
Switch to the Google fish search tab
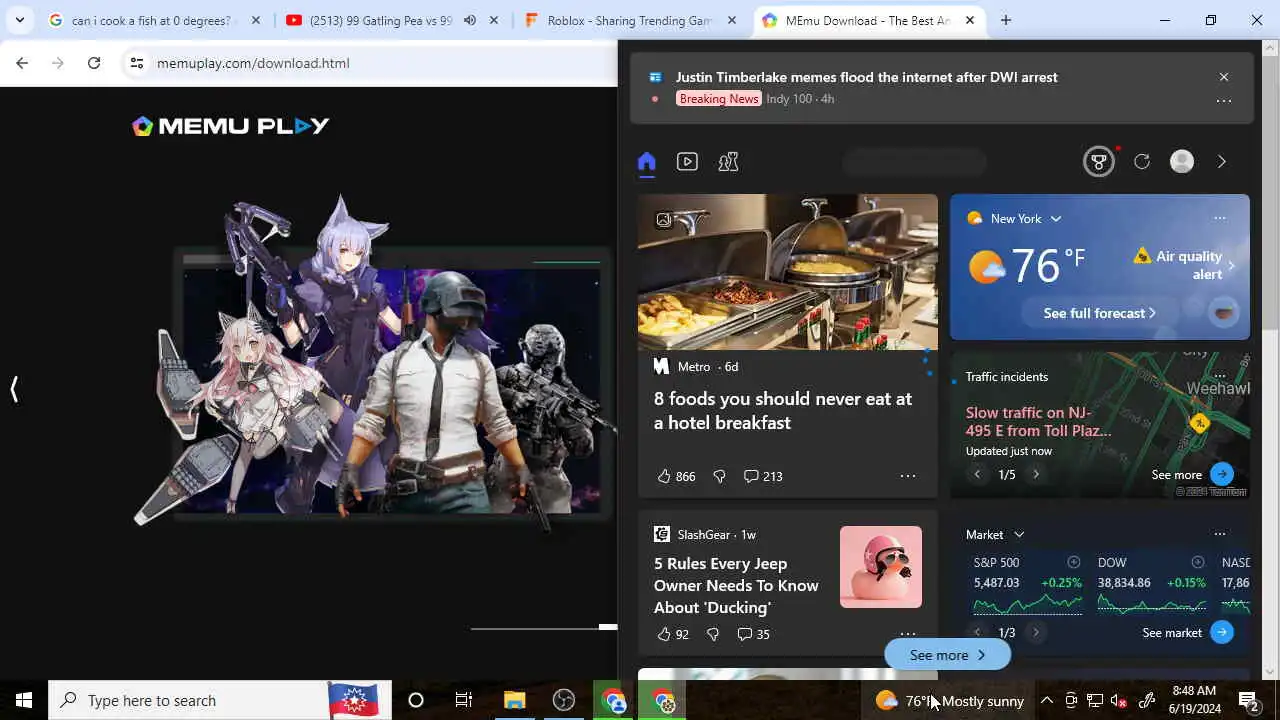[155, 20]
